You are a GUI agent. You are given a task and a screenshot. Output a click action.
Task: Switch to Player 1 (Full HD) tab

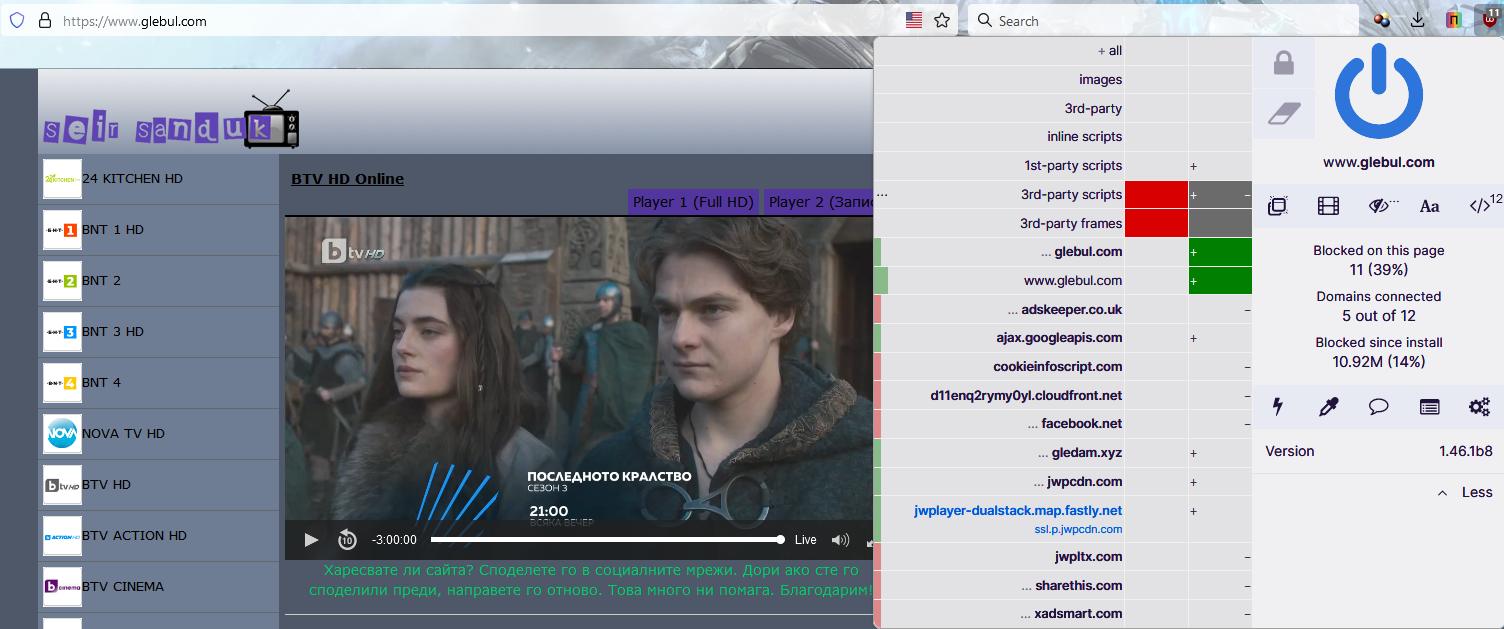click(693, 202)
